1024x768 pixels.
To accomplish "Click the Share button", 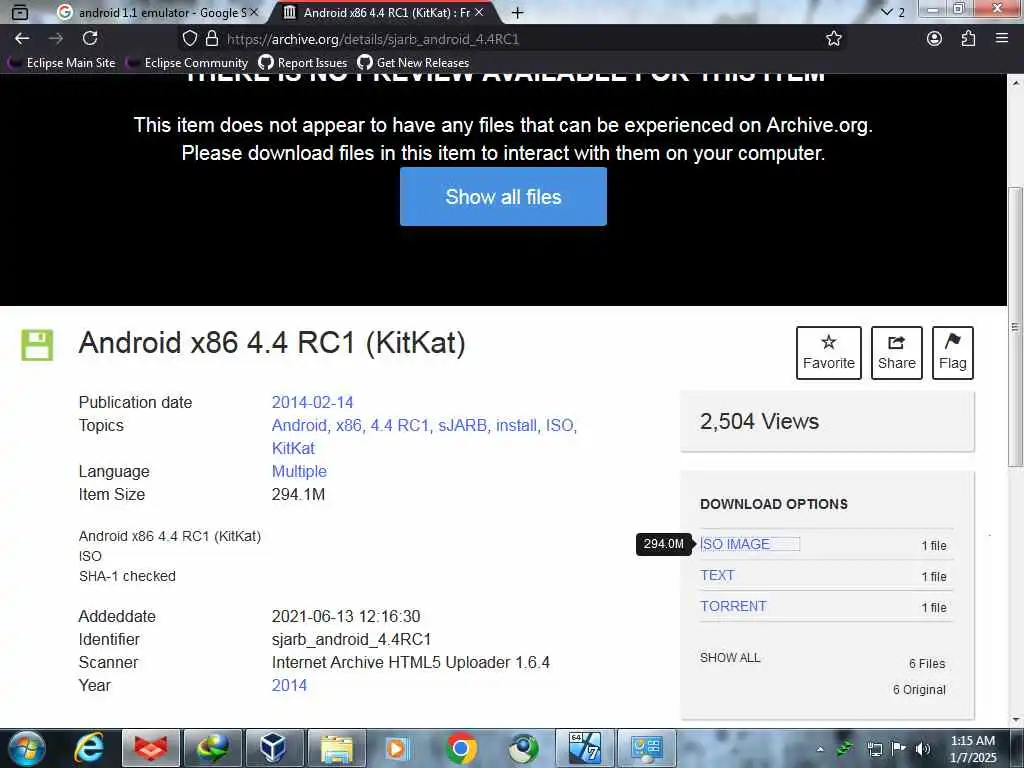I will (x=897, y=353).
